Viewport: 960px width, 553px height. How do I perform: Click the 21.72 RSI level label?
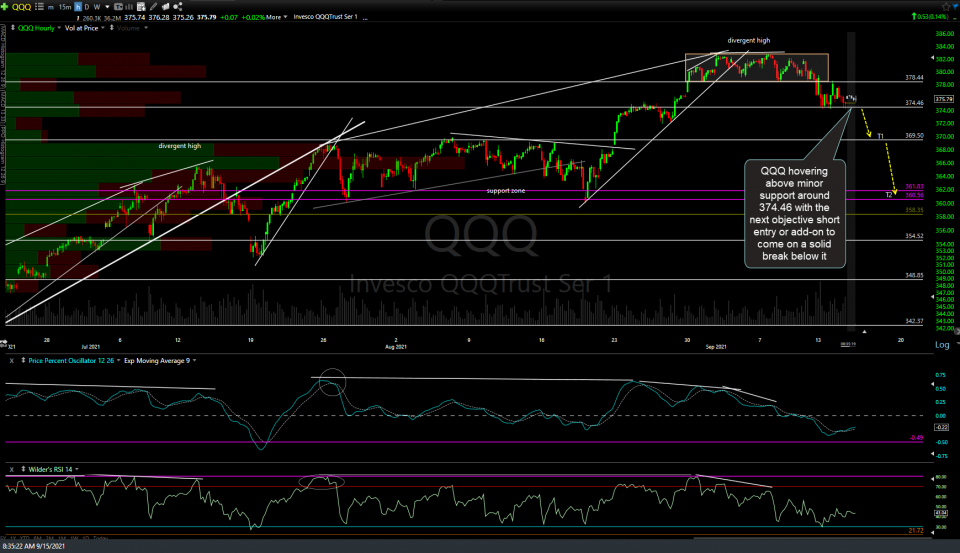coord(916,530)
